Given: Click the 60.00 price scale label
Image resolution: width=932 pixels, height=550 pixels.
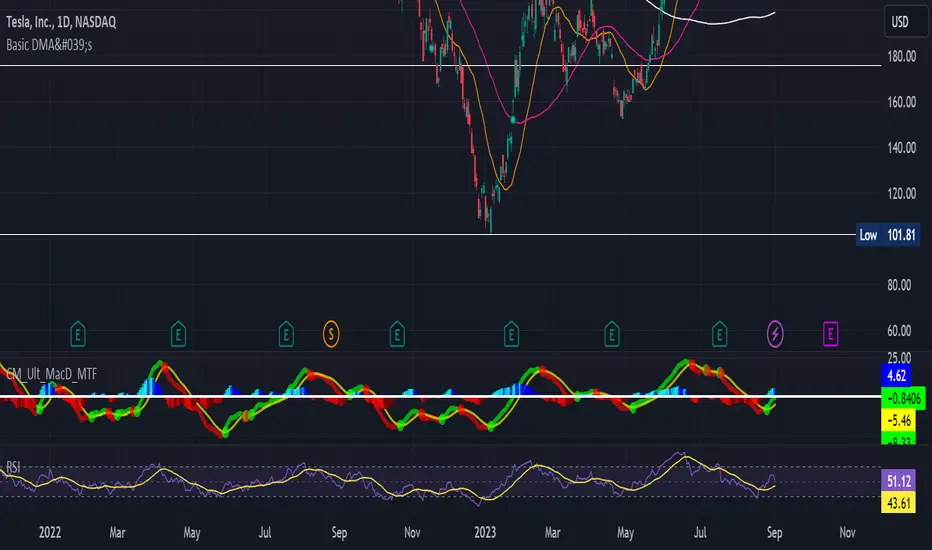Looking at the screenshot, I should (899, 331).
